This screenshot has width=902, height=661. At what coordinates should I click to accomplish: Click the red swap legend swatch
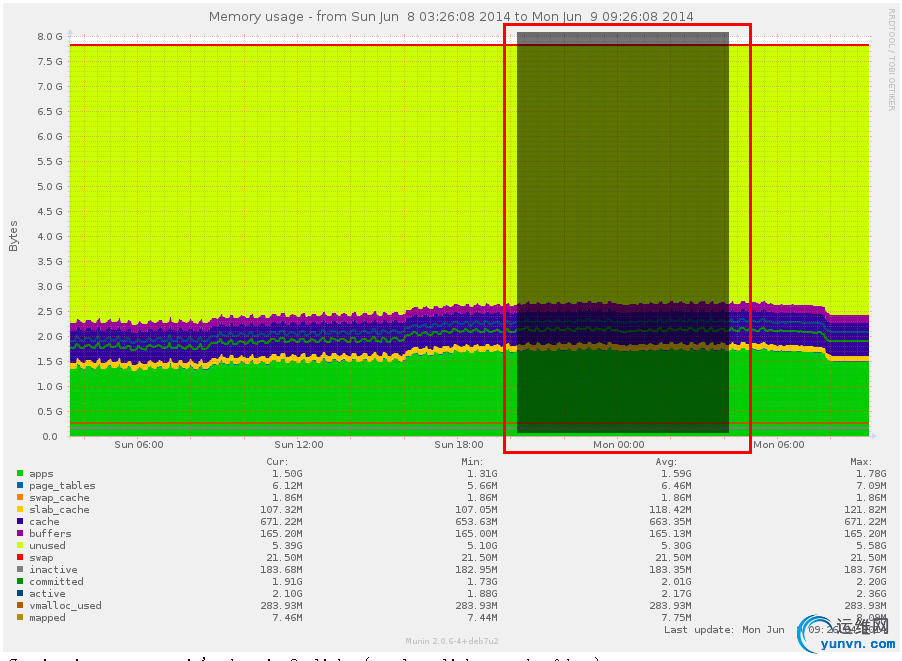(x=20, y=557)
